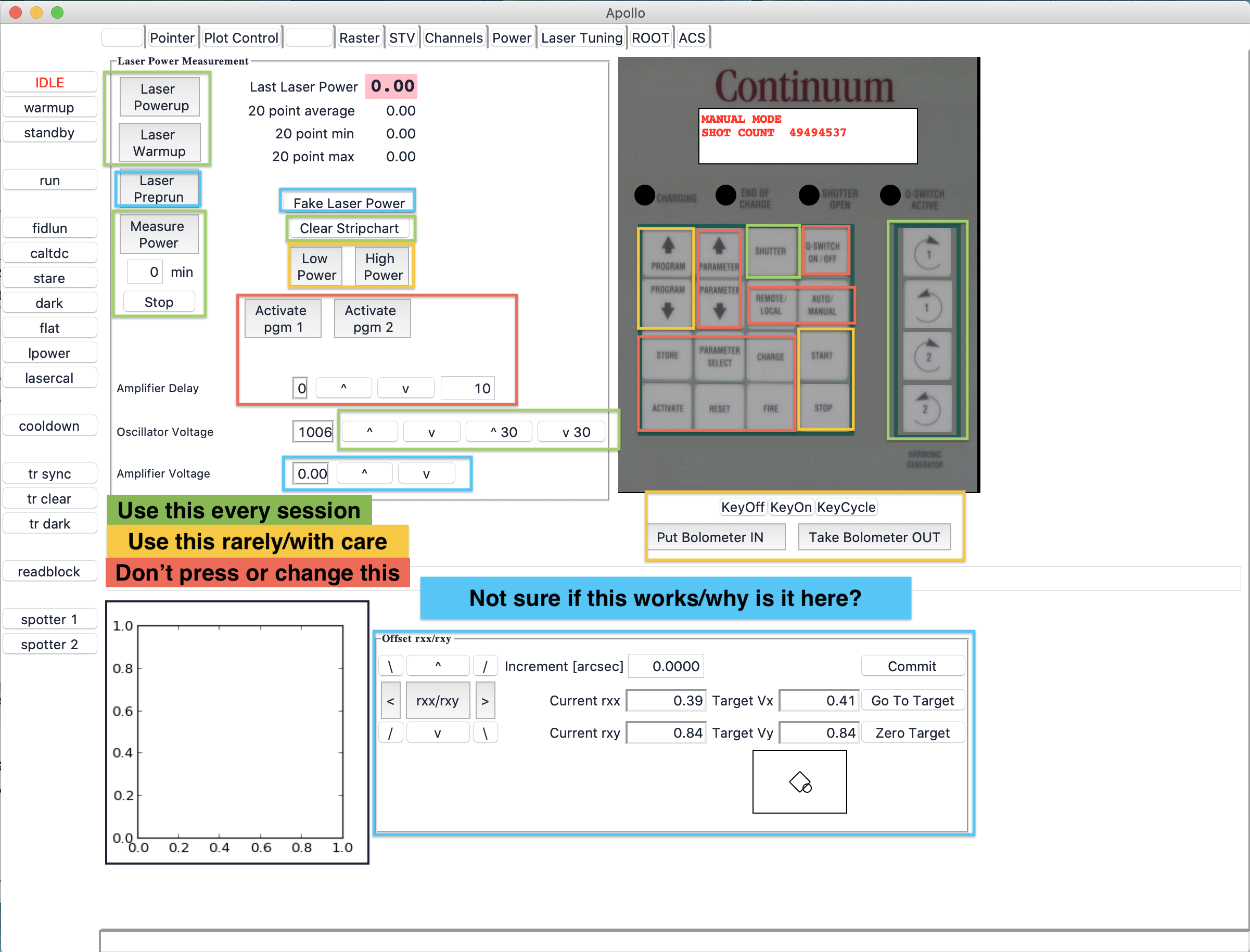Click the High Power button
Viewport: 1250px width, 952px height.
382,266
